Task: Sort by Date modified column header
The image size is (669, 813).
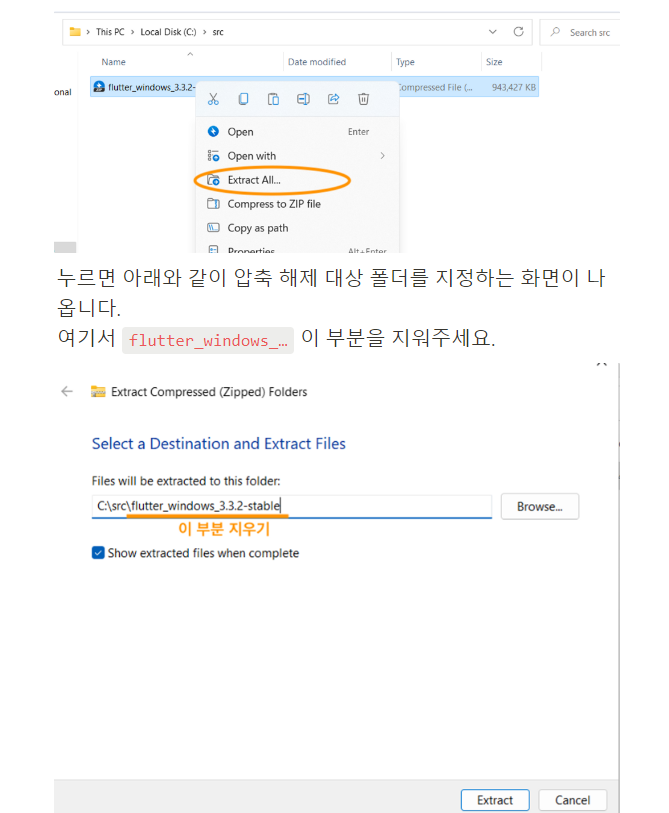Action: [317, 62]
